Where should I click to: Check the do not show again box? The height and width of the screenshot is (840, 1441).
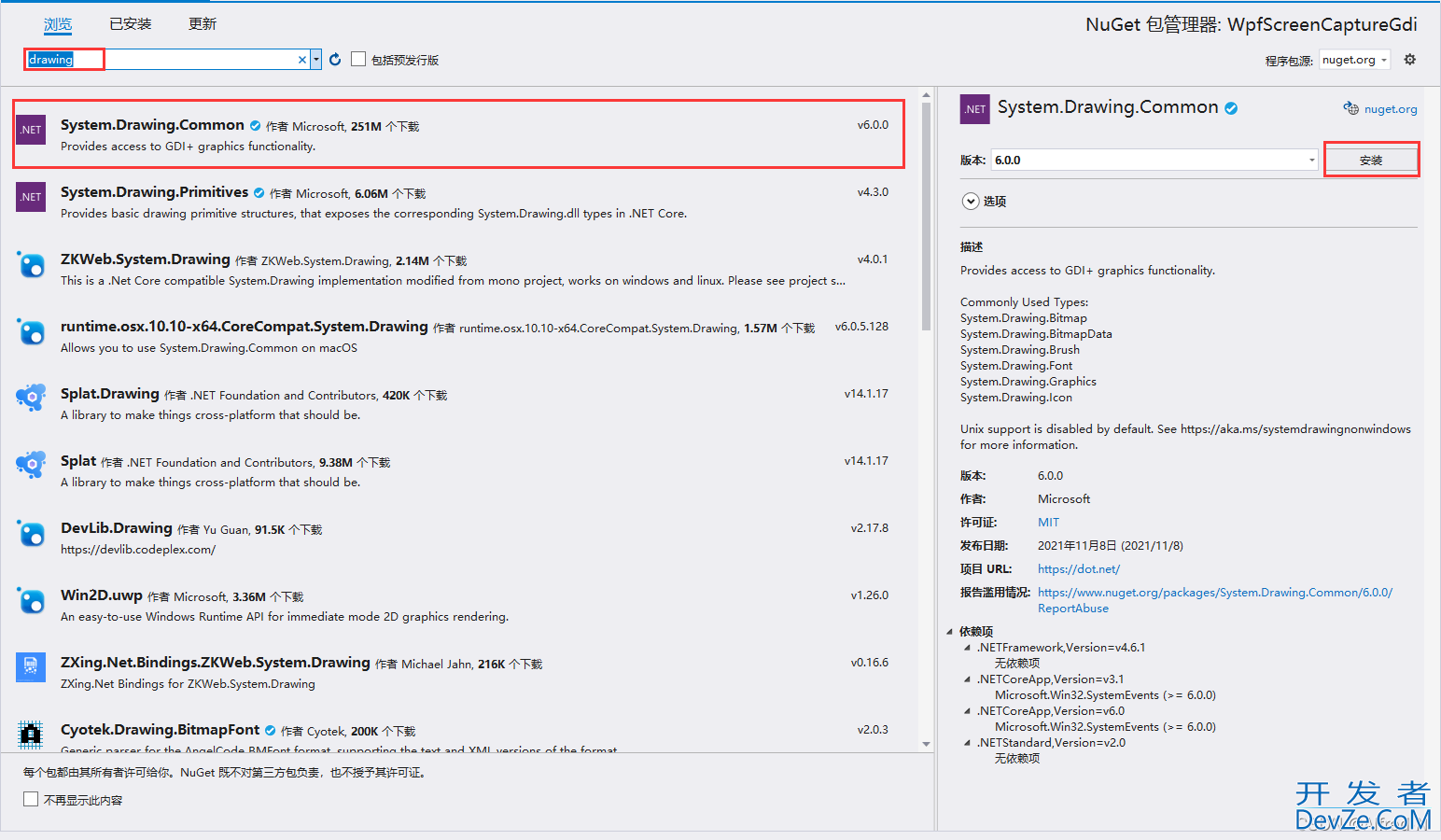(x=31, y=799)
